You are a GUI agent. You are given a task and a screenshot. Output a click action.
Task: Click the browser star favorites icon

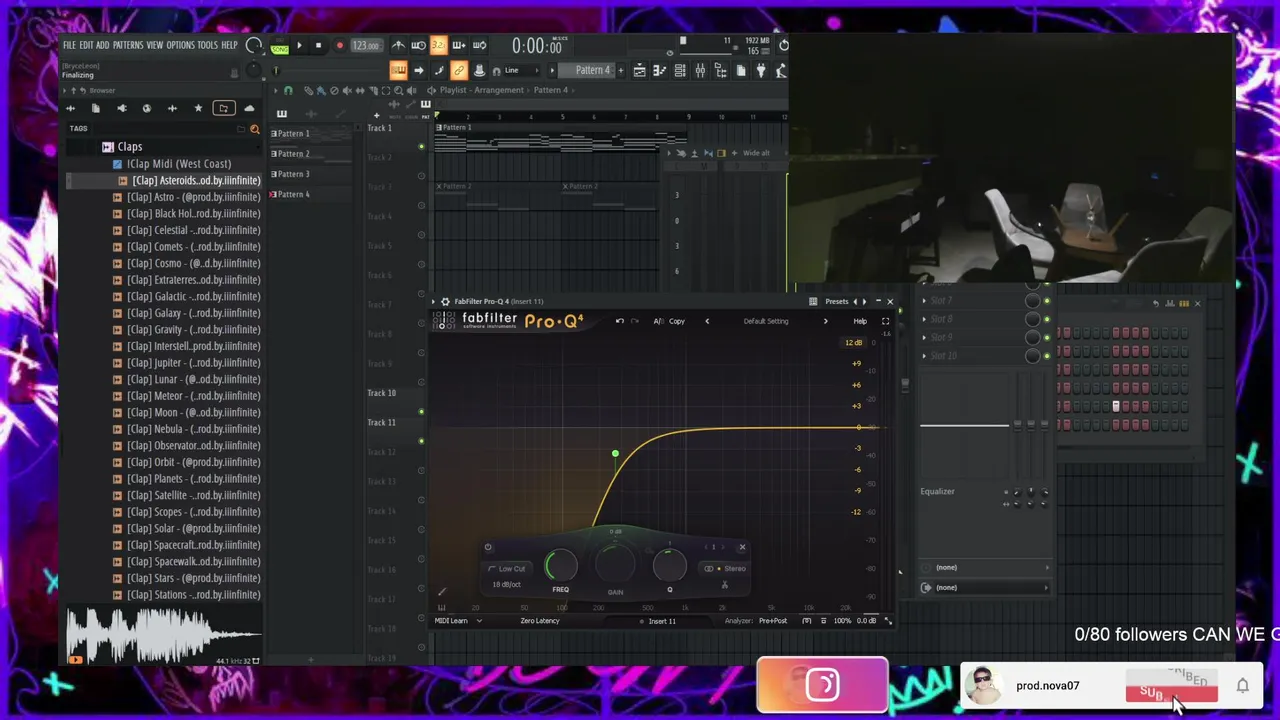[x=198, y=108]
